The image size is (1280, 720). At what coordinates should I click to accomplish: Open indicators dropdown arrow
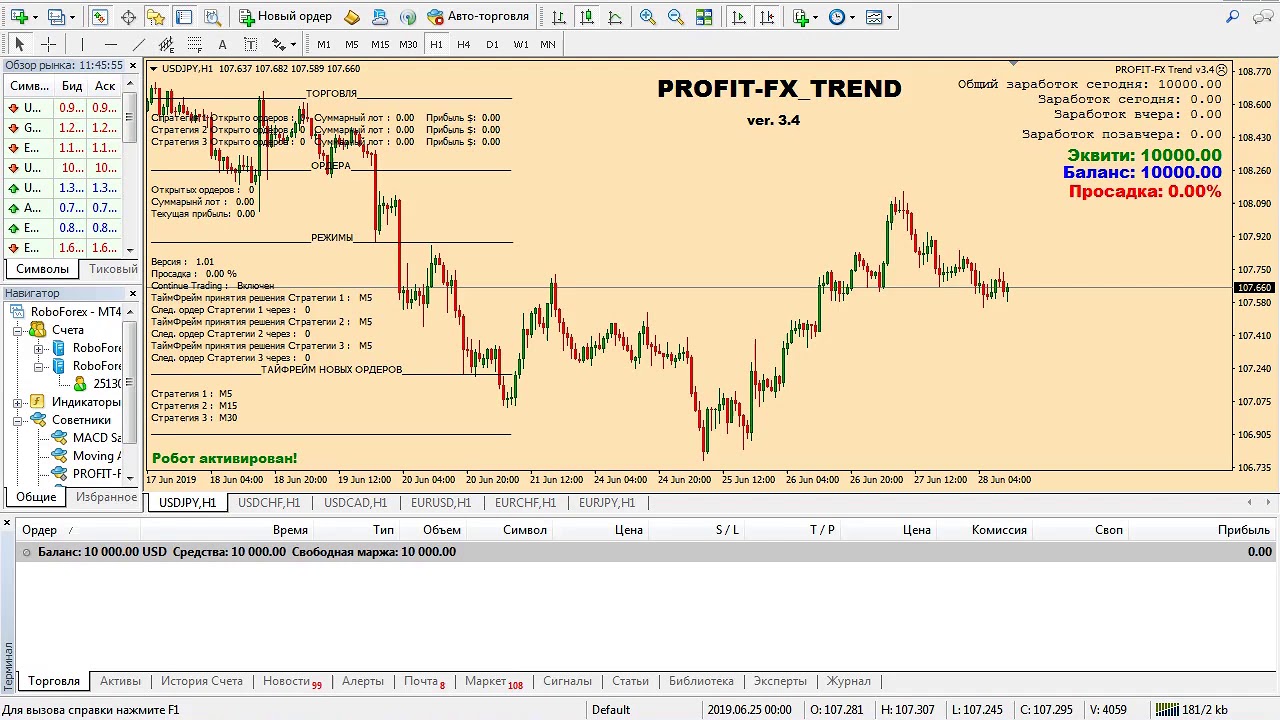(816, 17)
